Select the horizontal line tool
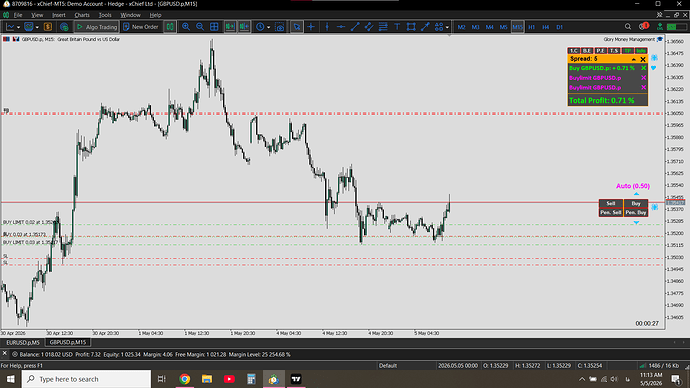 click(x=341, y=27)
